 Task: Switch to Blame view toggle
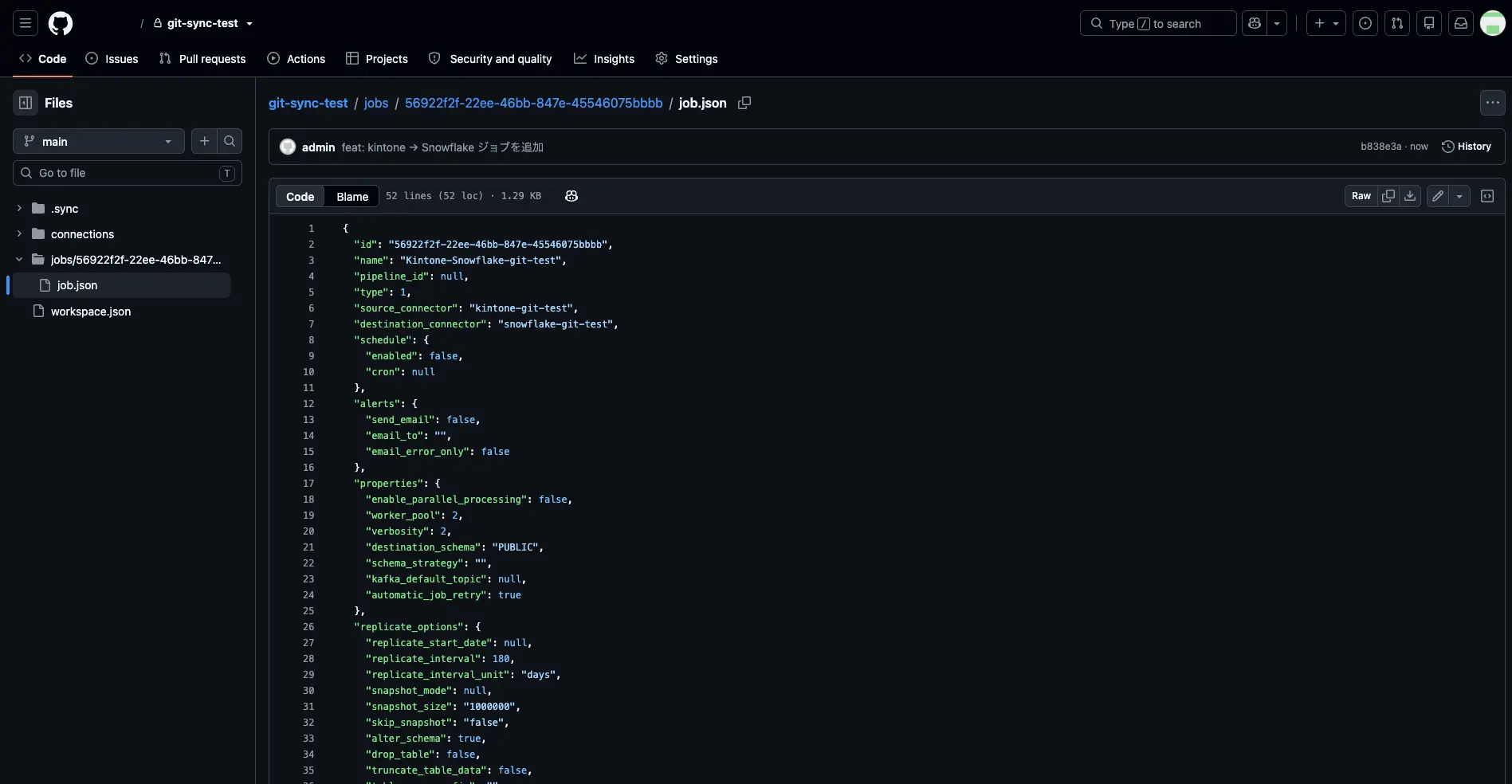coord(352,196)
